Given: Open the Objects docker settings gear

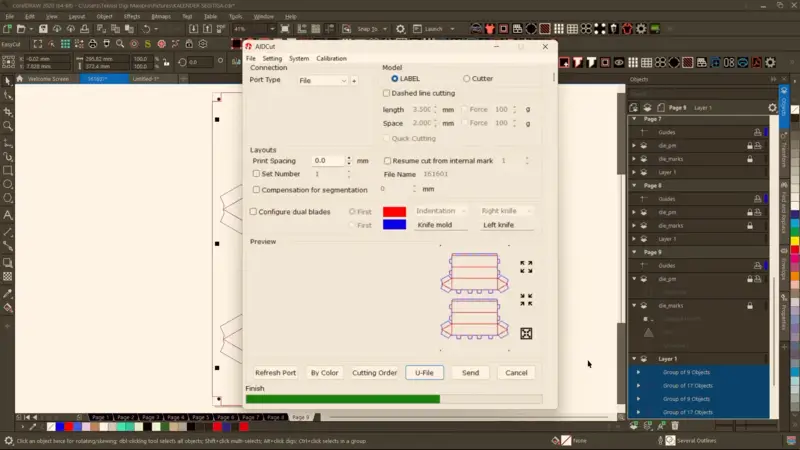Looking at the screenshot, I should point(772,107).
